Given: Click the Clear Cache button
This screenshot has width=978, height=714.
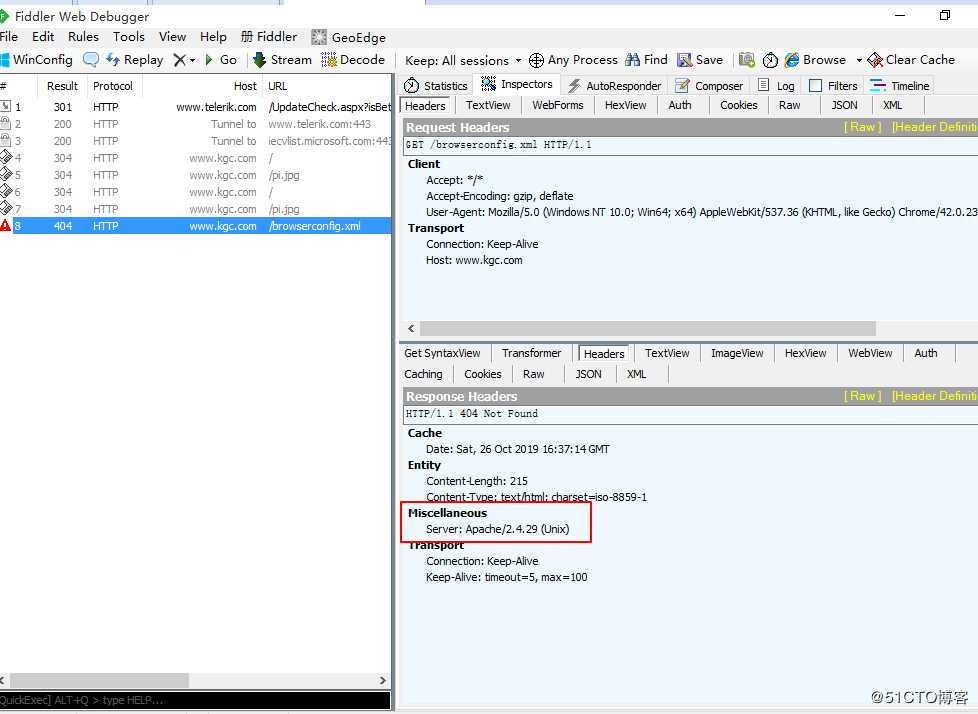Looking at the screenshot, I should click(x=911, y=60).
